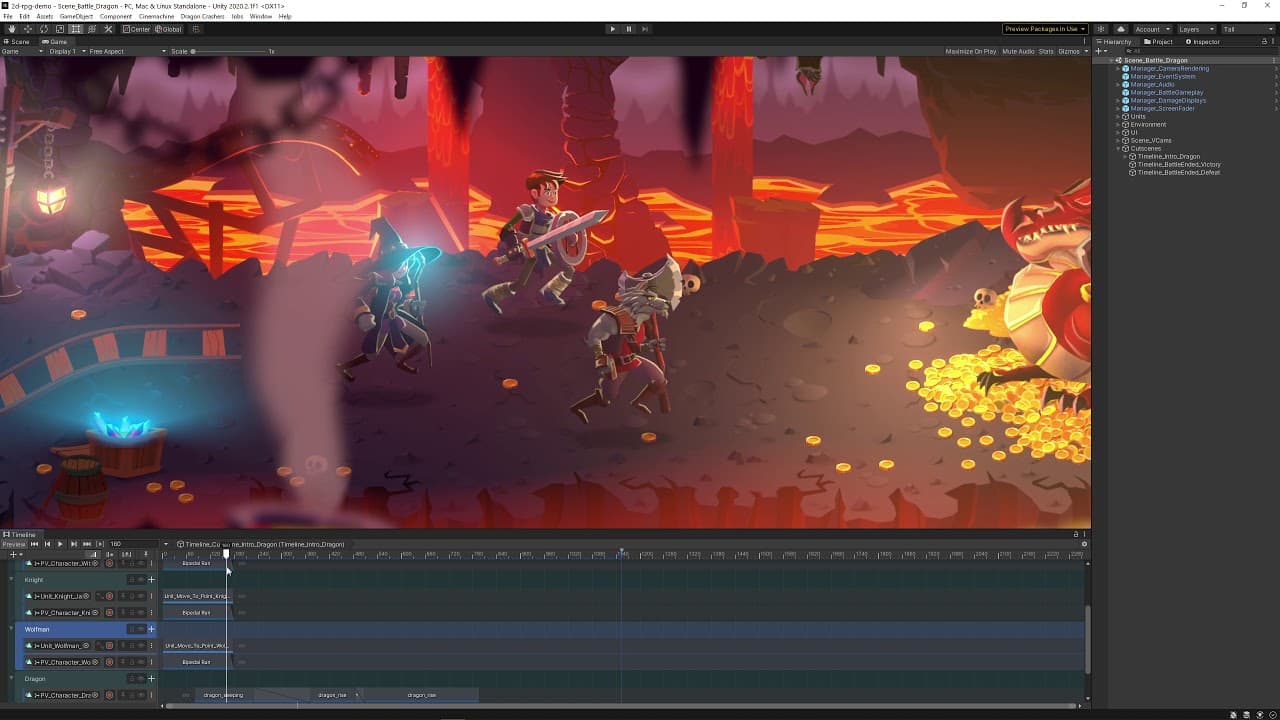Click the Timeline frame number field

pos(133,544)
